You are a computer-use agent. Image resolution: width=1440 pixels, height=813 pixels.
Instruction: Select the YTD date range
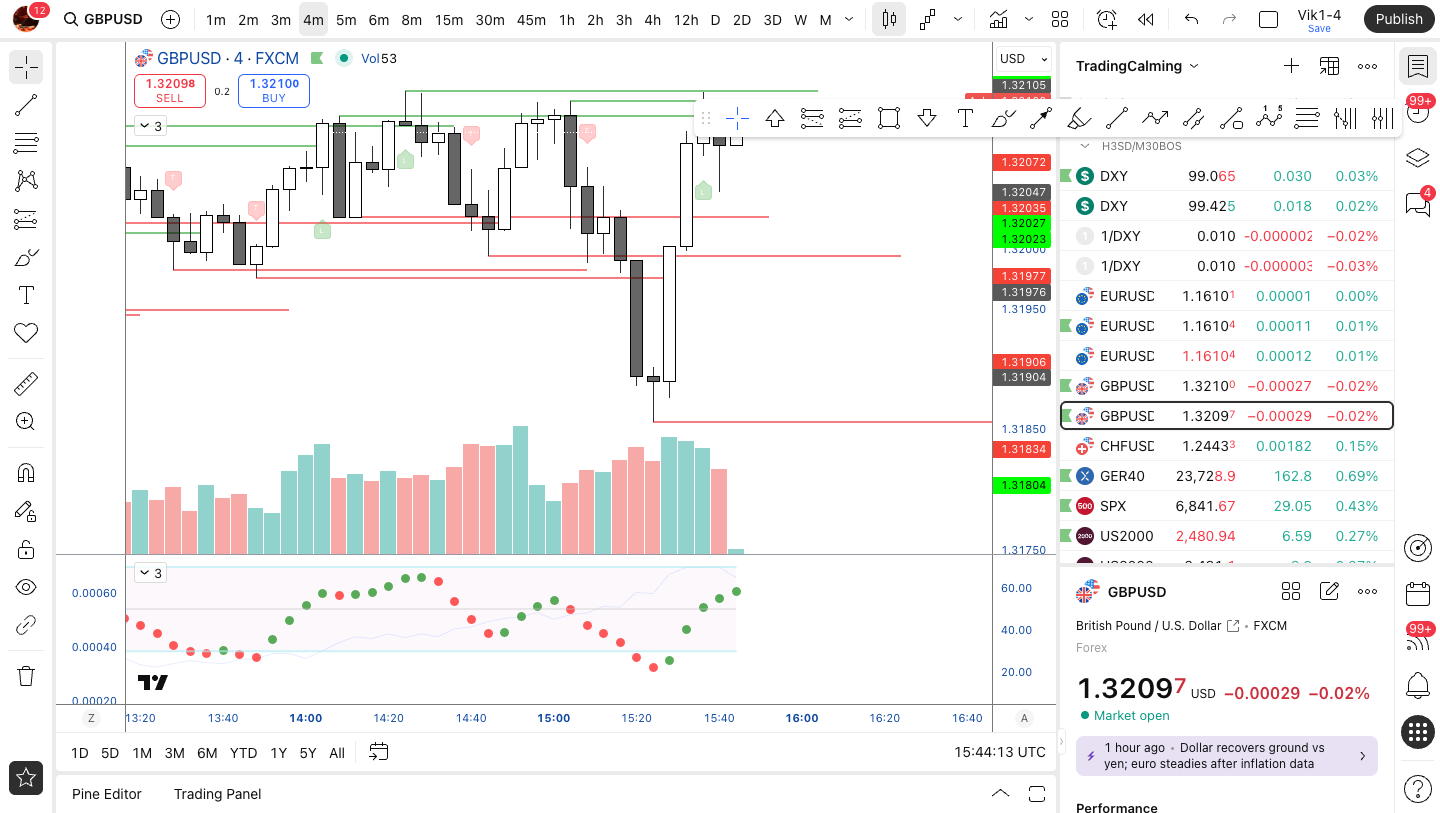click(243, 753)
